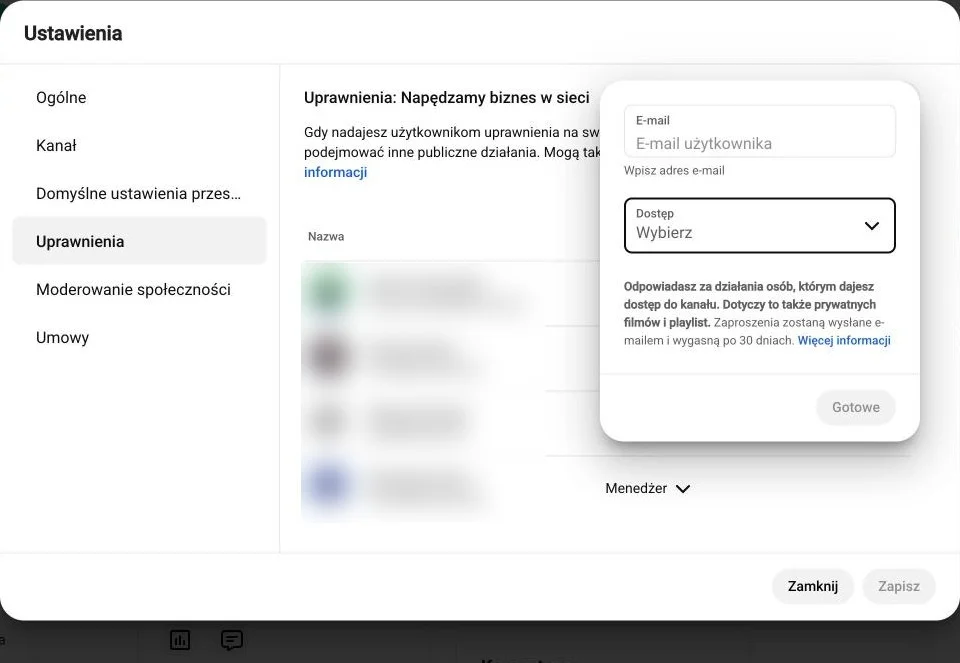Click the Nazwa column header
The width and height of the screenshot is (960, 663).
[x=326, y=236]
